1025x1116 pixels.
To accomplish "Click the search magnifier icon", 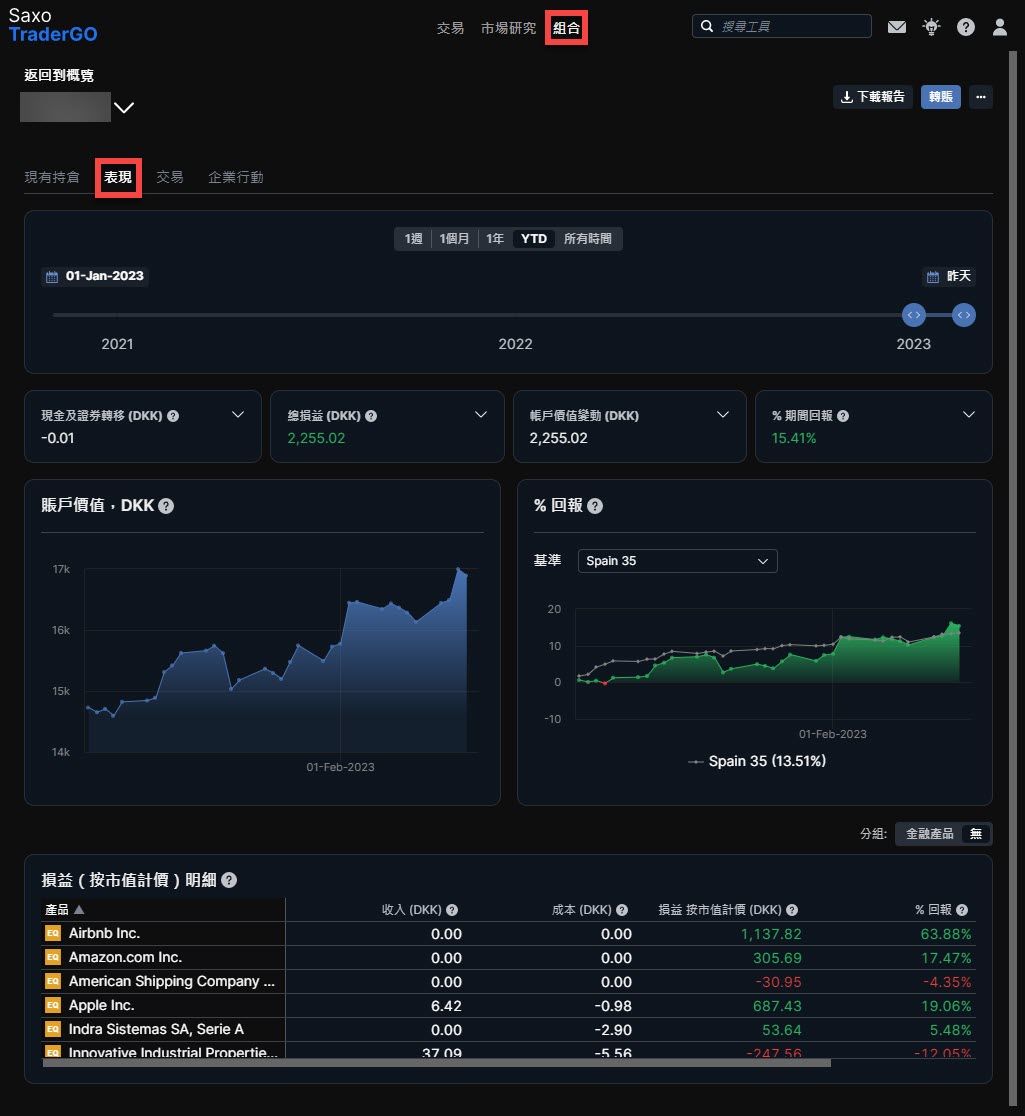I will (707, 26).
